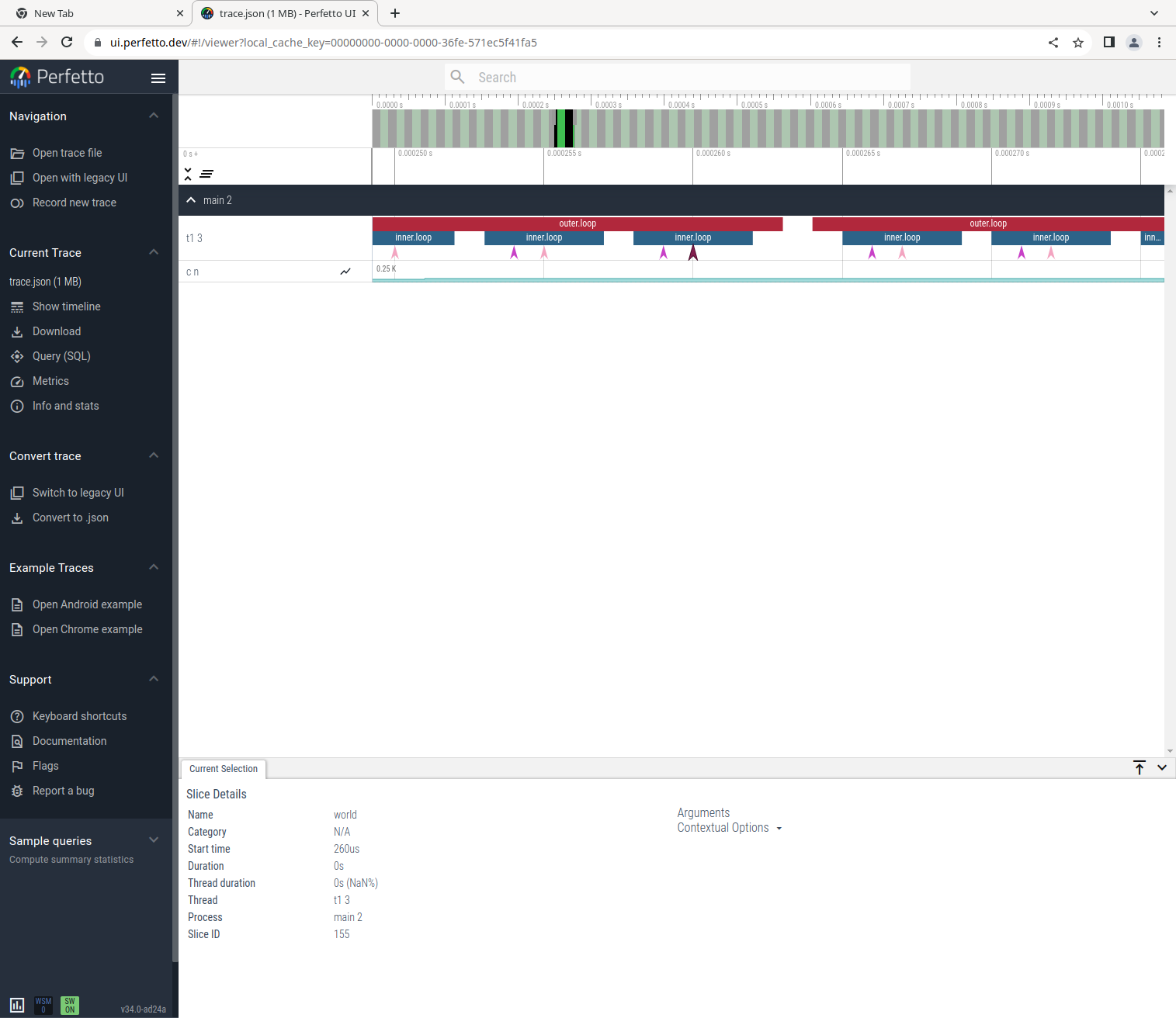Collapse the Navigation section
This screenshot has height=1018, width=1176.
point(153,115)
